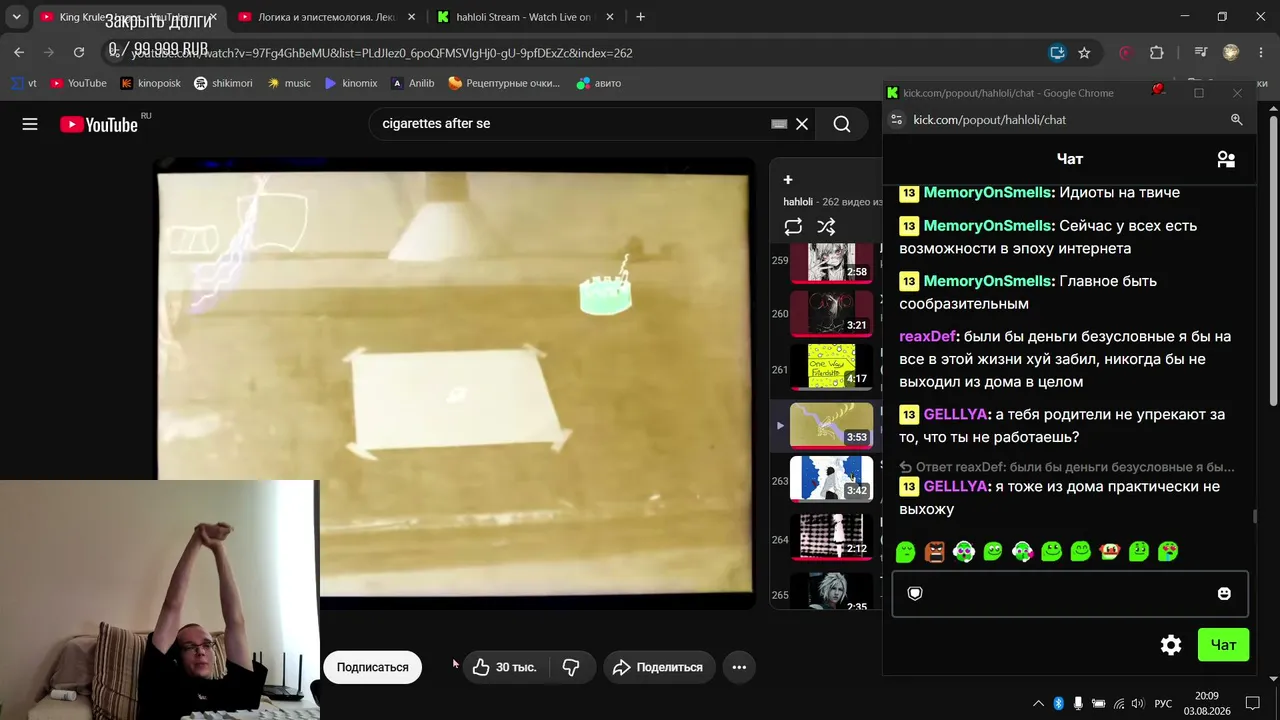Play playlist video 264 thumbnail
1280x720 pixels.
pyautogui.click(x=831, y=537)
